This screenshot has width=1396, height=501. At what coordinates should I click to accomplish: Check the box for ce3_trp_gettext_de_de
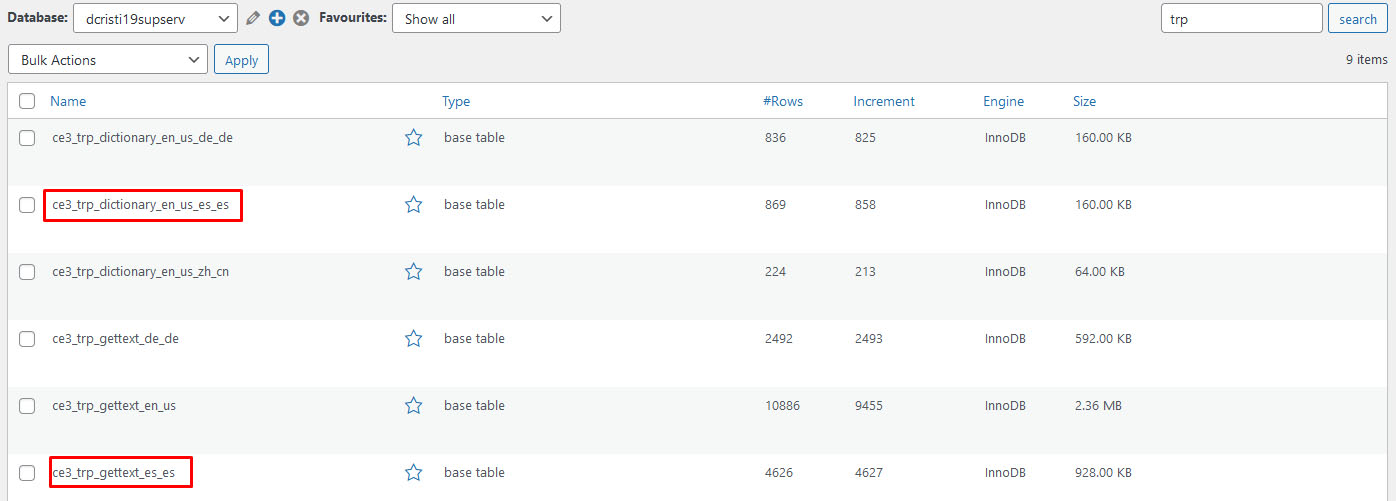pyautogui.click(x=27, y=339)
